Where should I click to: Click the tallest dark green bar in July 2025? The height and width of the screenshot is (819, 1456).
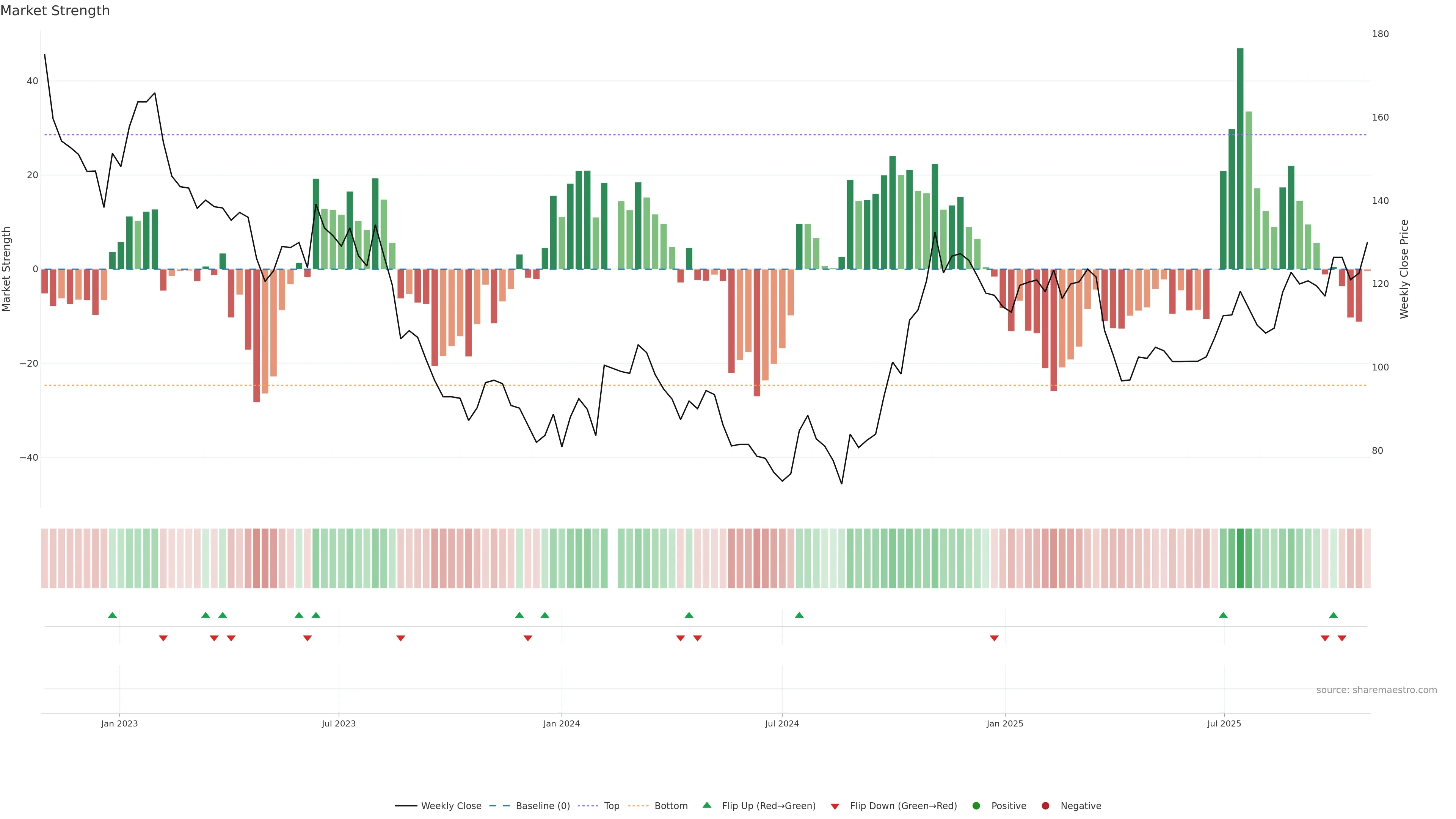click(x=1240, y=158)
